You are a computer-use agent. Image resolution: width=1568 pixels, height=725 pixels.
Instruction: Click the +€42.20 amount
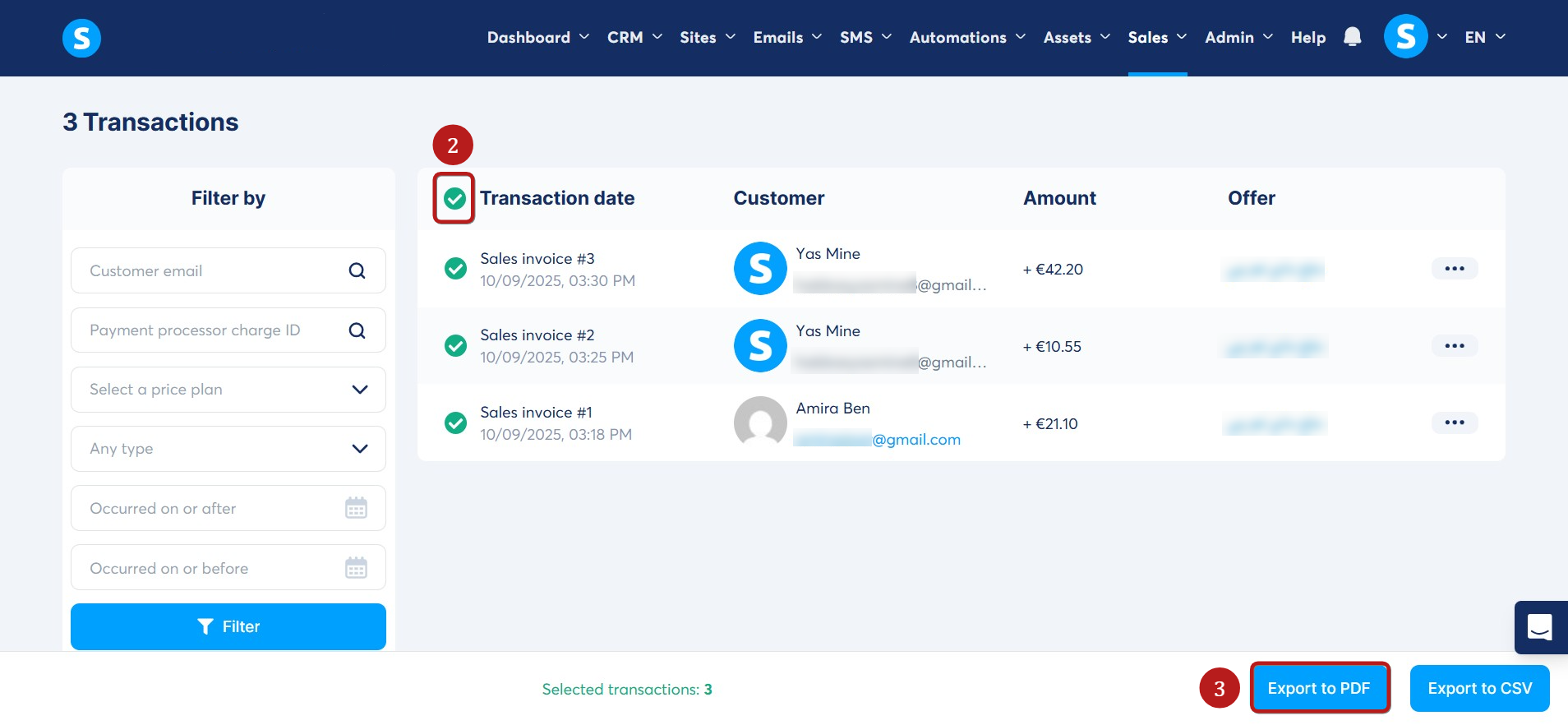[1053, 269]
